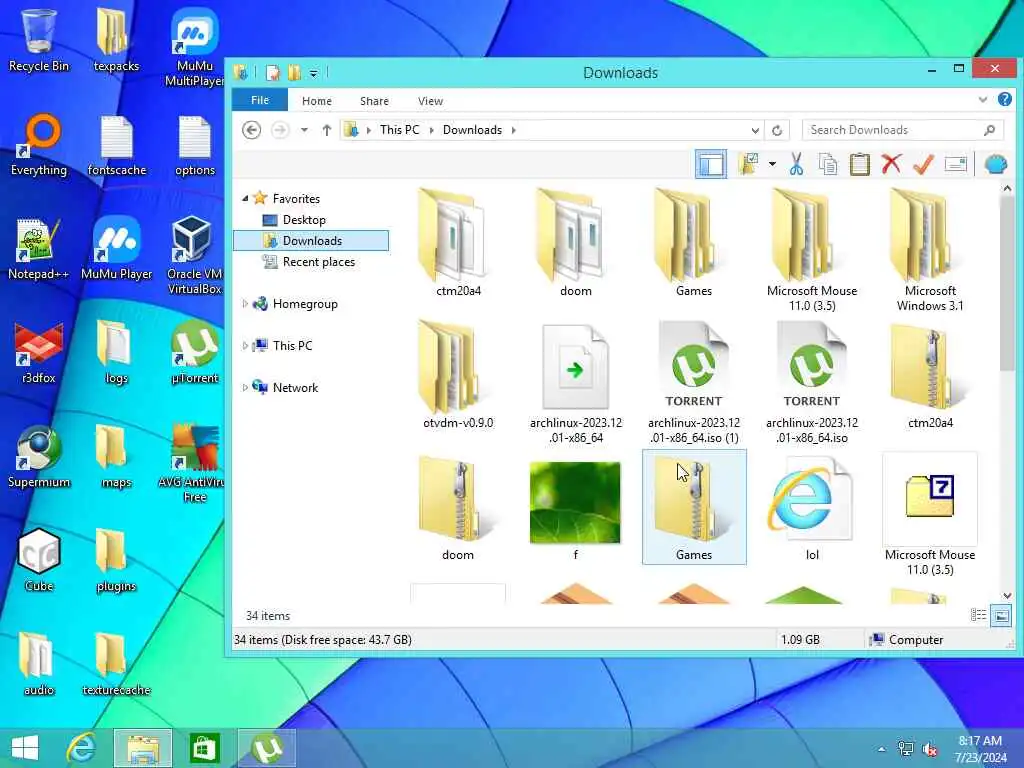The height and width of the screenshot is (768, 1024).
Task: Click the Search Downloads field
Action: (x=903, y=130)
